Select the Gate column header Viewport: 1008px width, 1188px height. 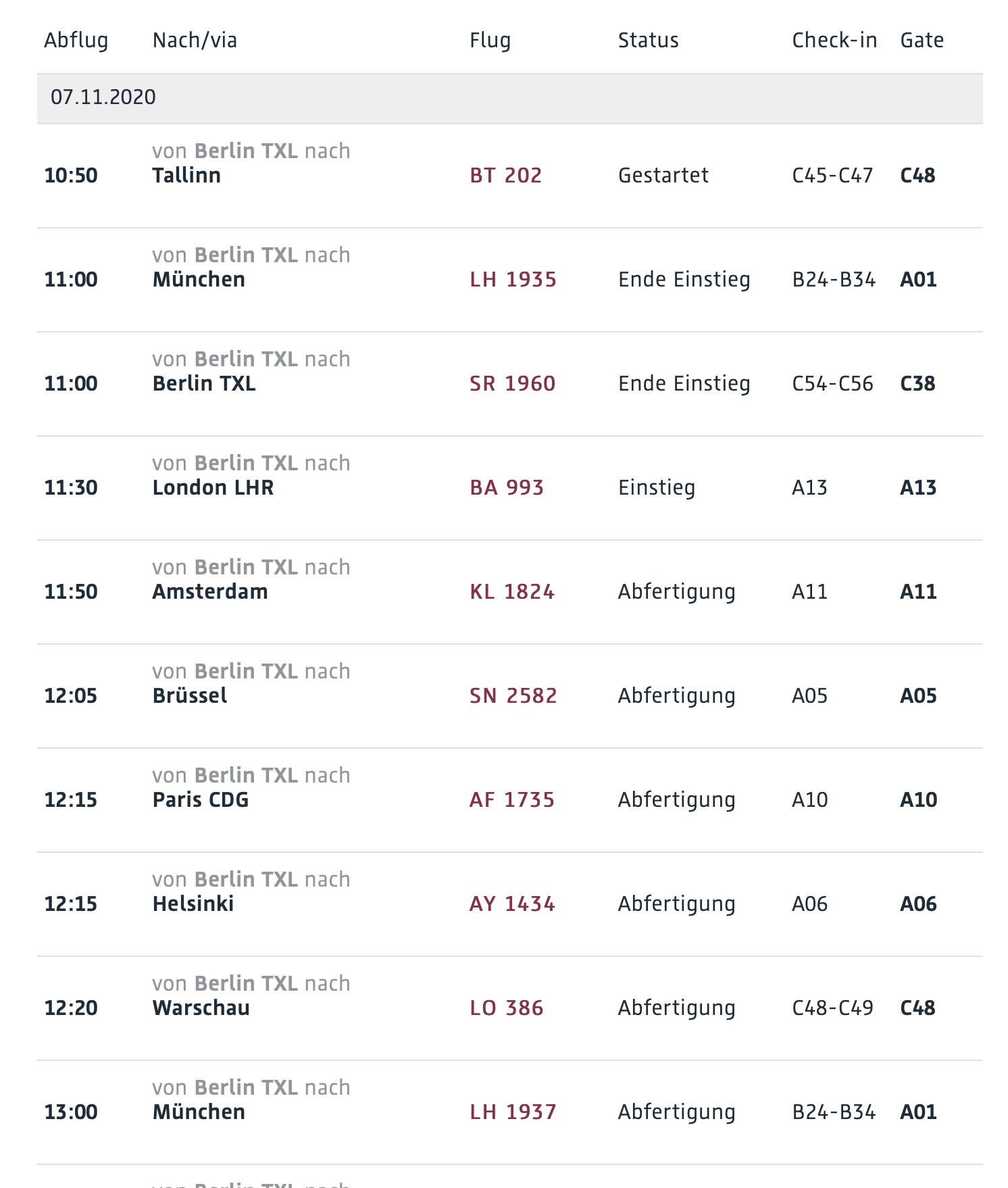922,41
